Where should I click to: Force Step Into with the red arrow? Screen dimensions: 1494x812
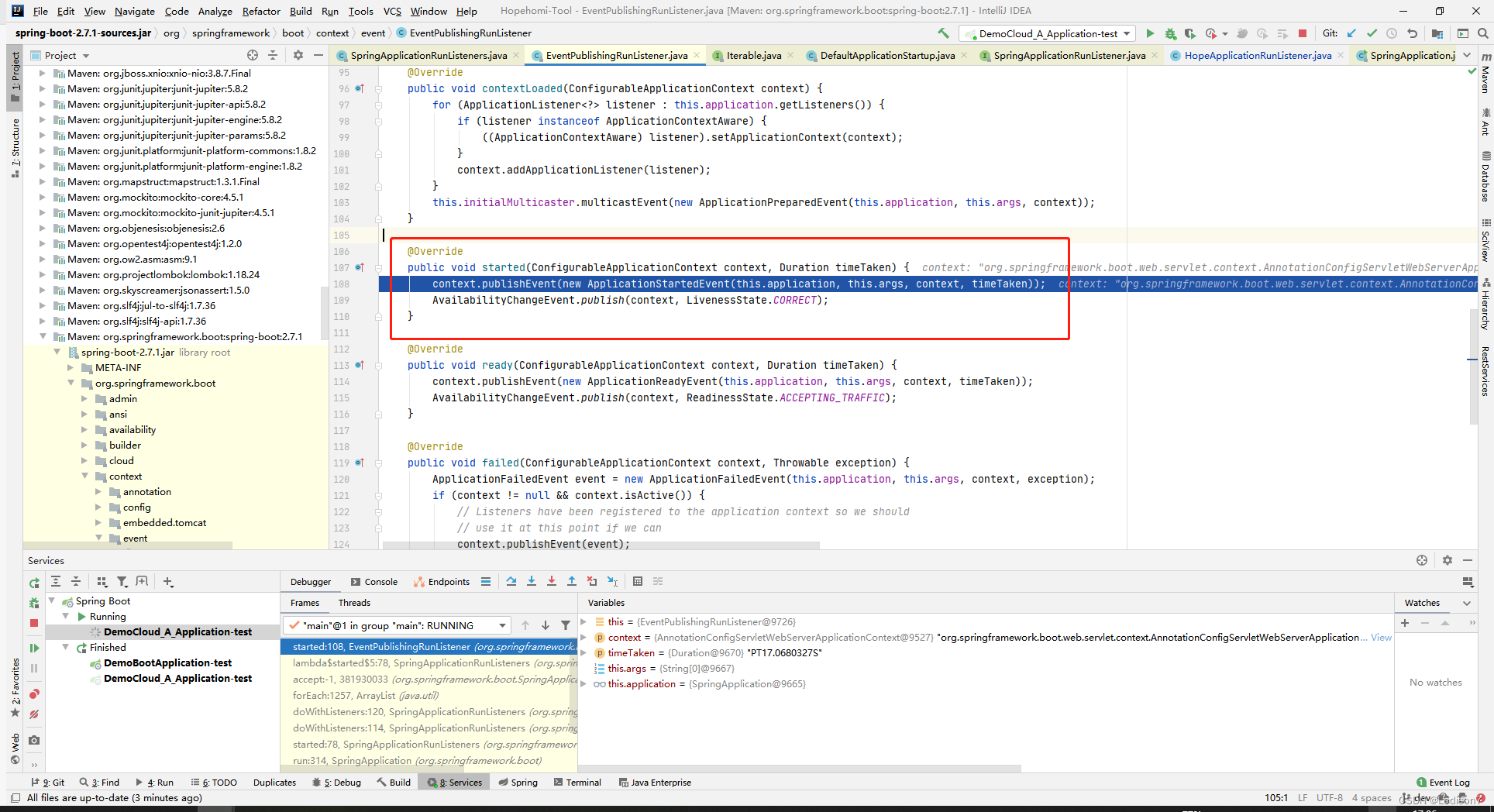point(551,581)
